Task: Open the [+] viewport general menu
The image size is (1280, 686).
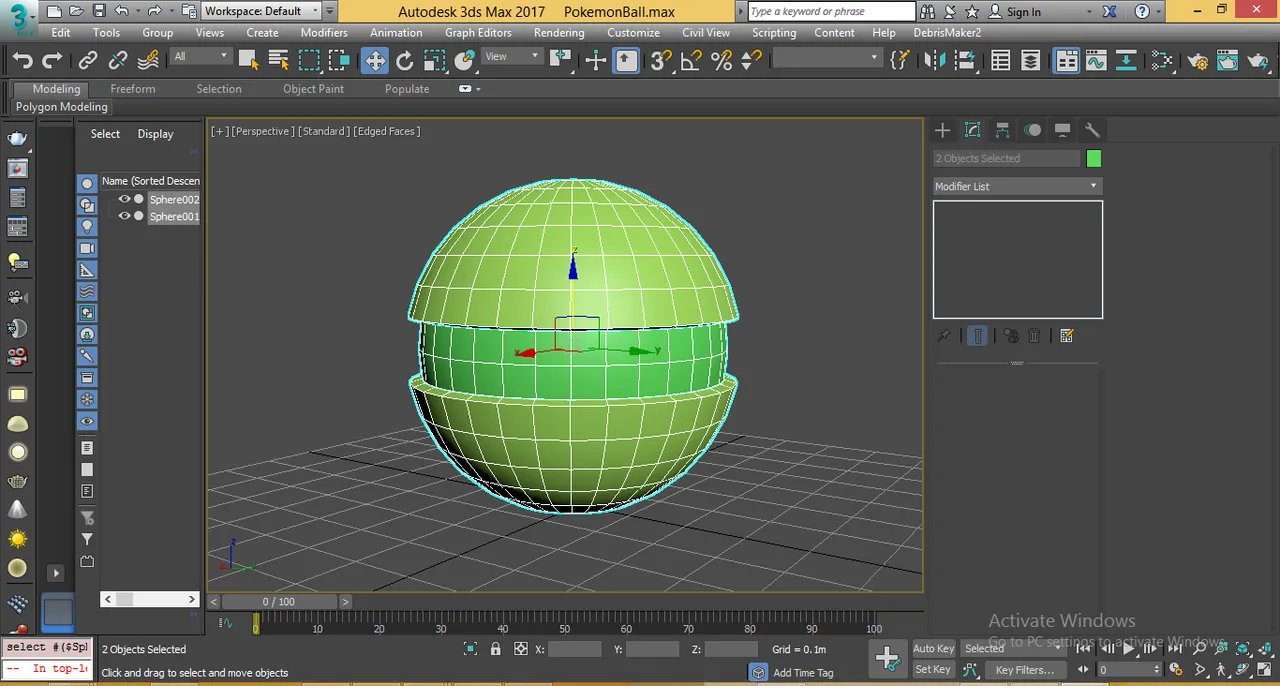Action: [219, 131]
